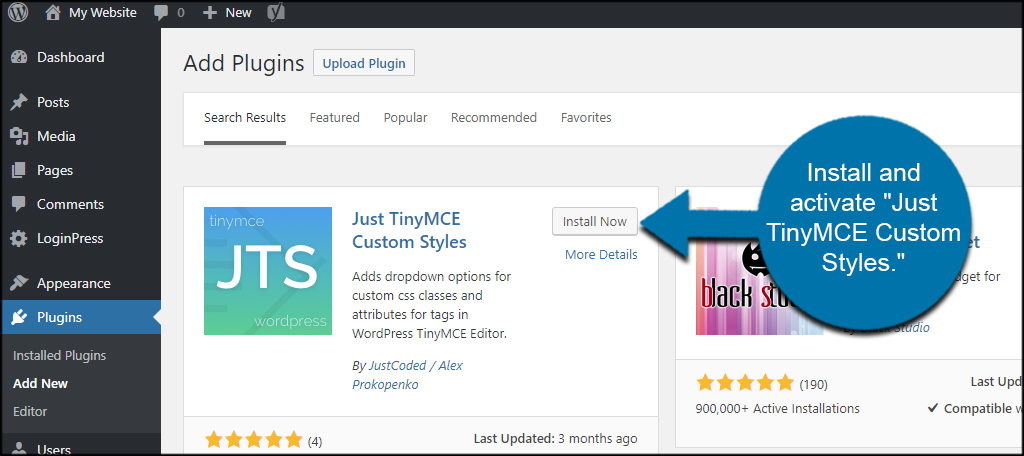
Task: Click My Website site name link
Action: (103, 13)
